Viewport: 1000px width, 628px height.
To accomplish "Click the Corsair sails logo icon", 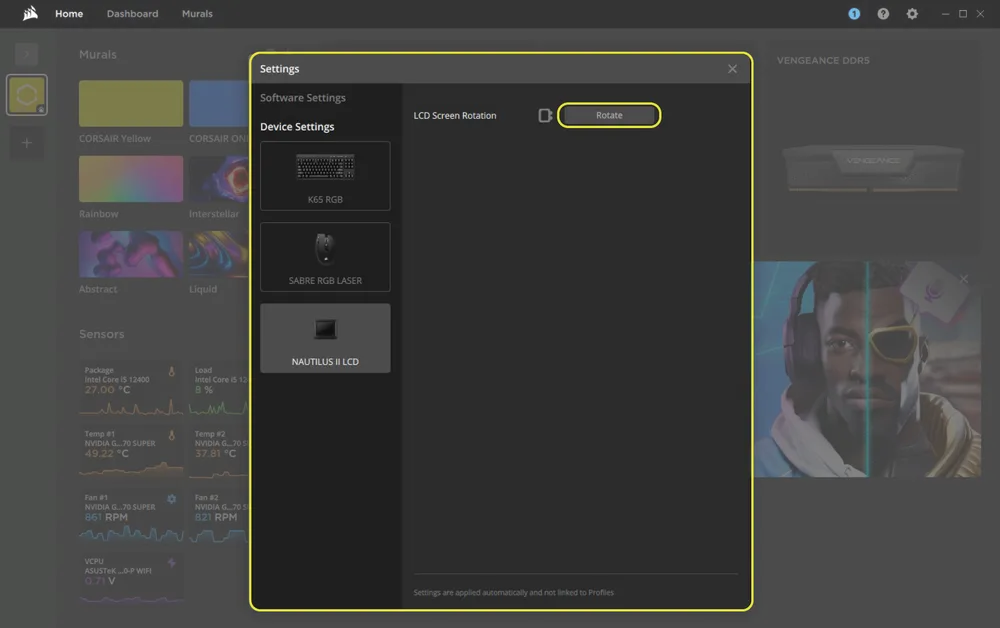I will click(30, 13).
